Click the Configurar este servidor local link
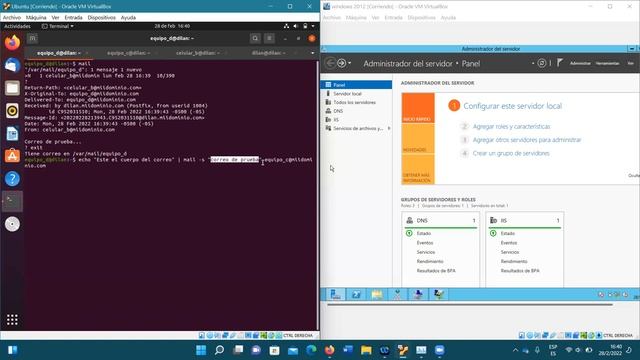The image size is (640, 360). click(x=513, y=106)
